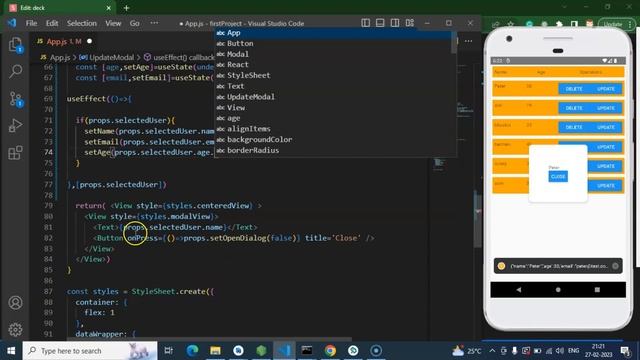Open a new browser tab
The height and width of the screenshot is (360, 640).
click(x=126, y=8)
